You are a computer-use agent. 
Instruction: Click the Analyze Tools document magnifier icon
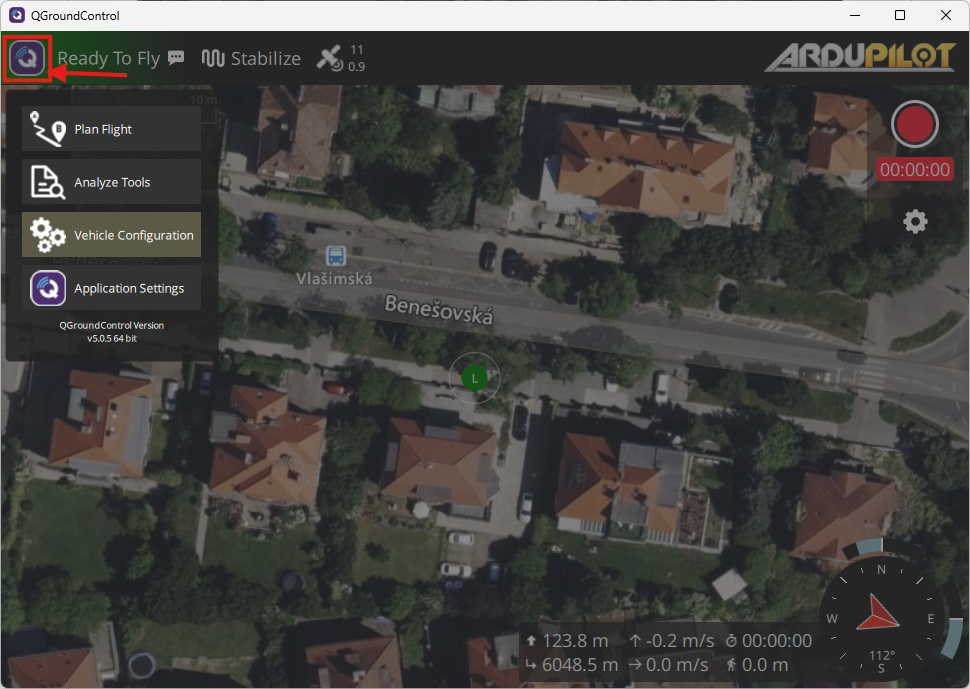coord(47,182)
